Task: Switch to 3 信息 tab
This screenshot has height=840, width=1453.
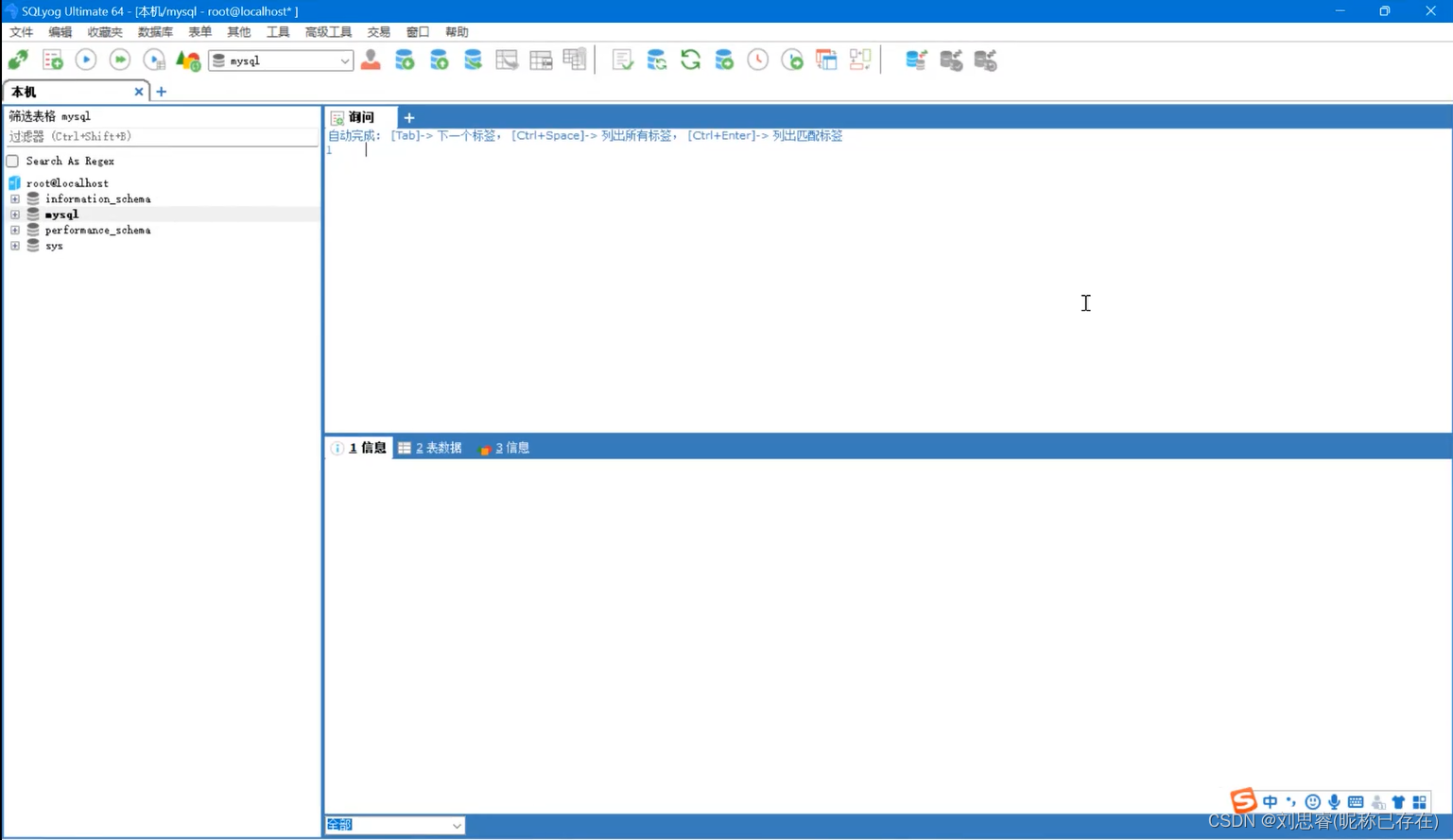Action: [x=505, y=448]
